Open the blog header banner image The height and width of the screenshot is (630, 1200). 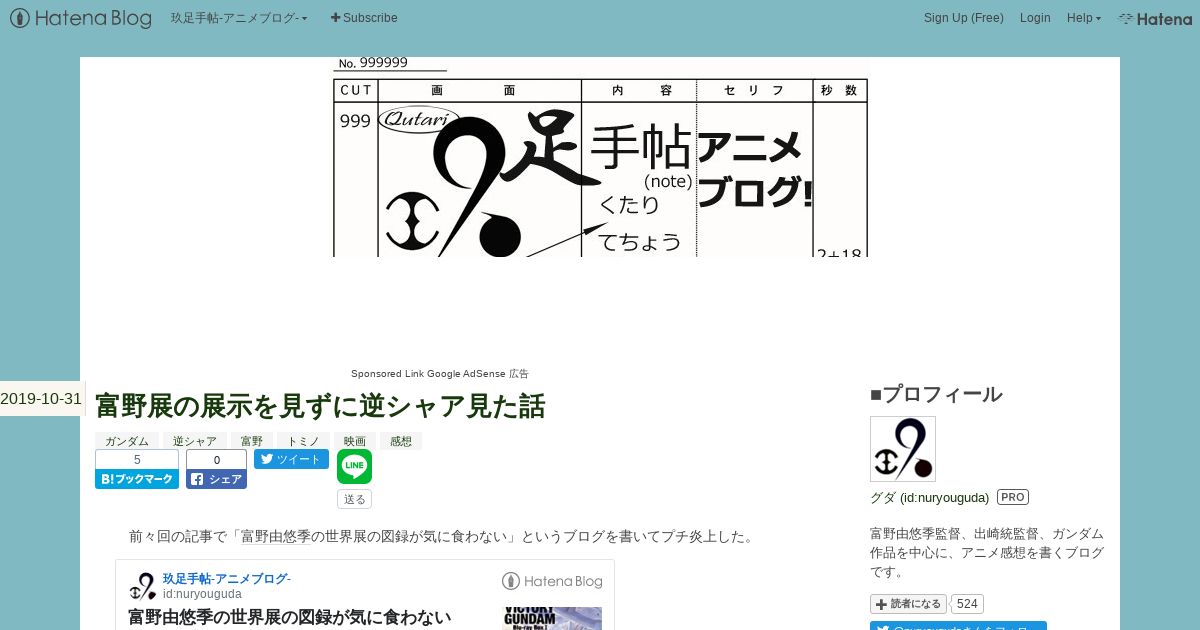pyautogui.click(x=600, y=157)
